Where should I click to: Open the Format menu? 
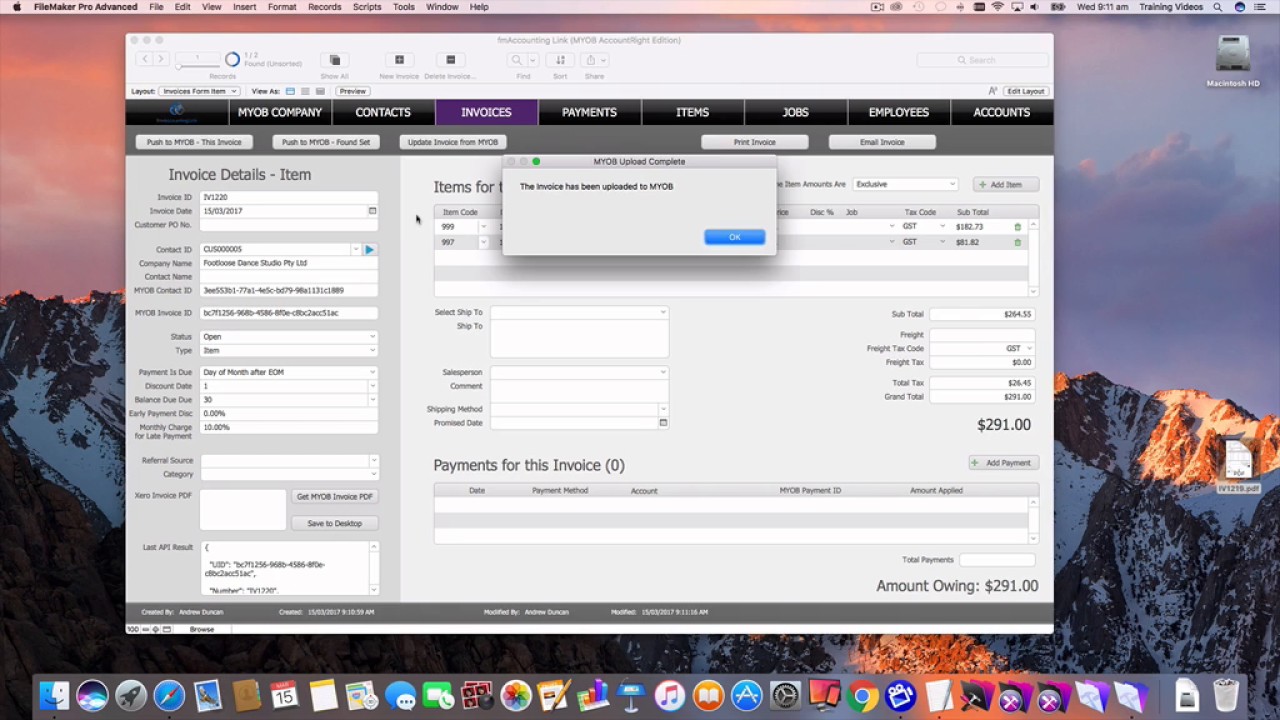pos(282,7)
